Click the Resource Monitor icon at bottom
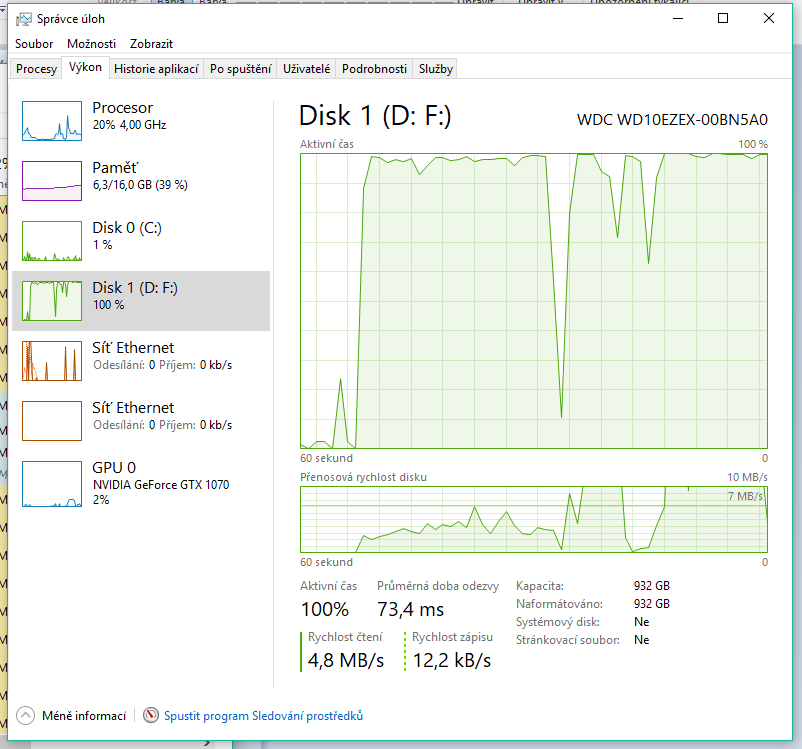802x749 pixels. (151, 716)
